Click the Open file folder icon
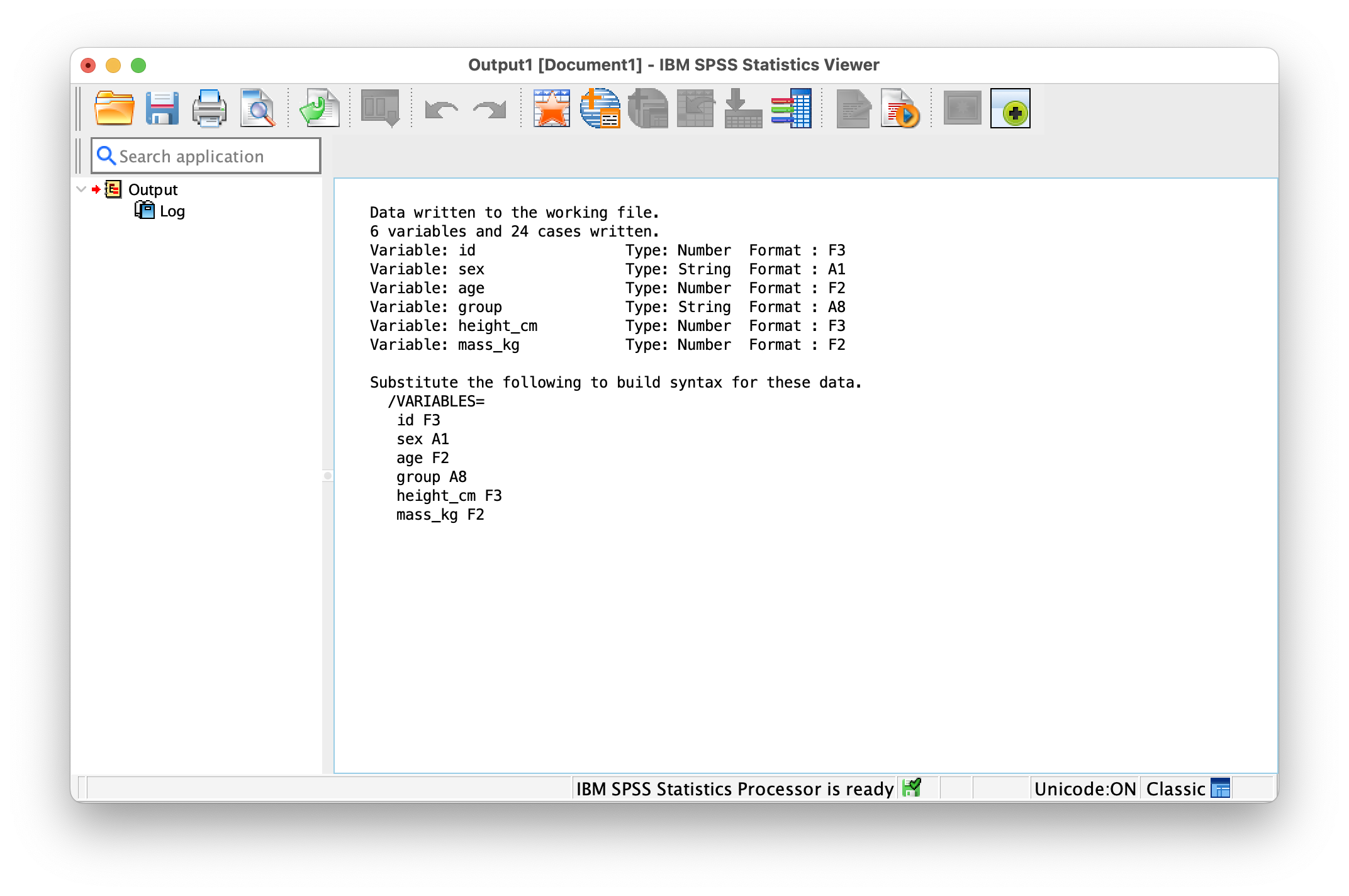The image size is (1349, 896). click(114, 108)
